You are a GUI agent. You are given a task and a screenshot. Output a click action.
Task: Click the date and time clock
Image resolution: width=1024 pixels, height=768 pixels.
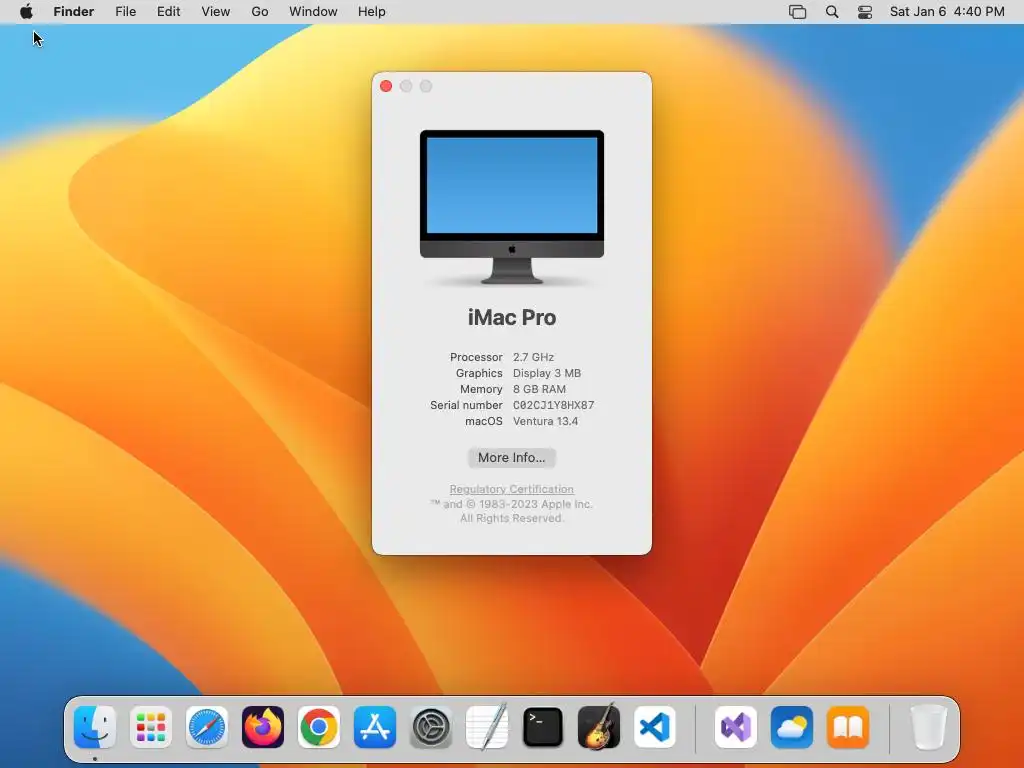[x=947, y=12]
